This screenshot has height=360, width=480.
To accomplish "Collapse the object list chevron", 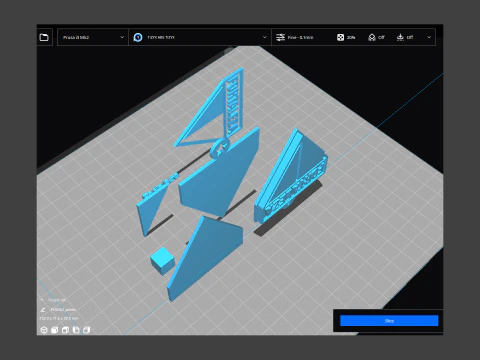I will tap(42, 300).
